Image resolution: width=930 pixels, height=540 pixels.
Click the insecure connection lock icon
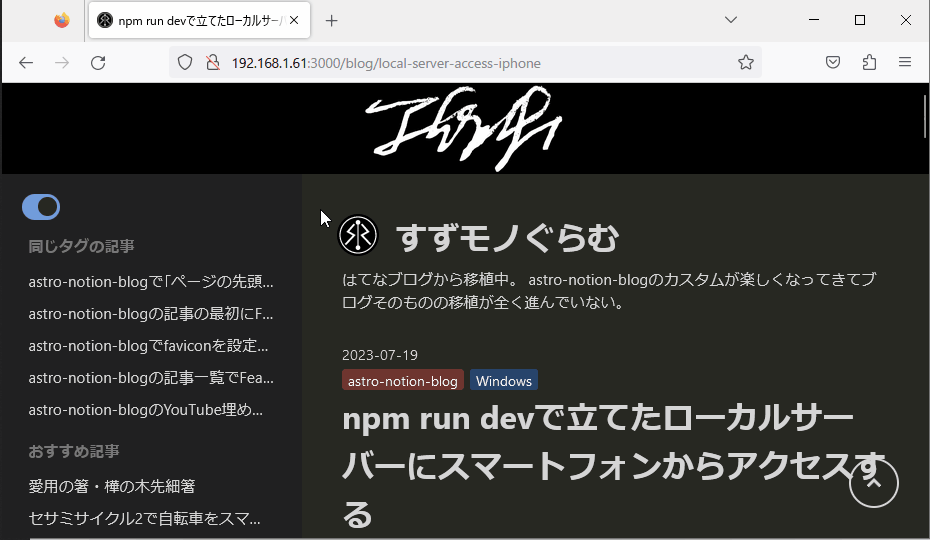coord(212,62)
